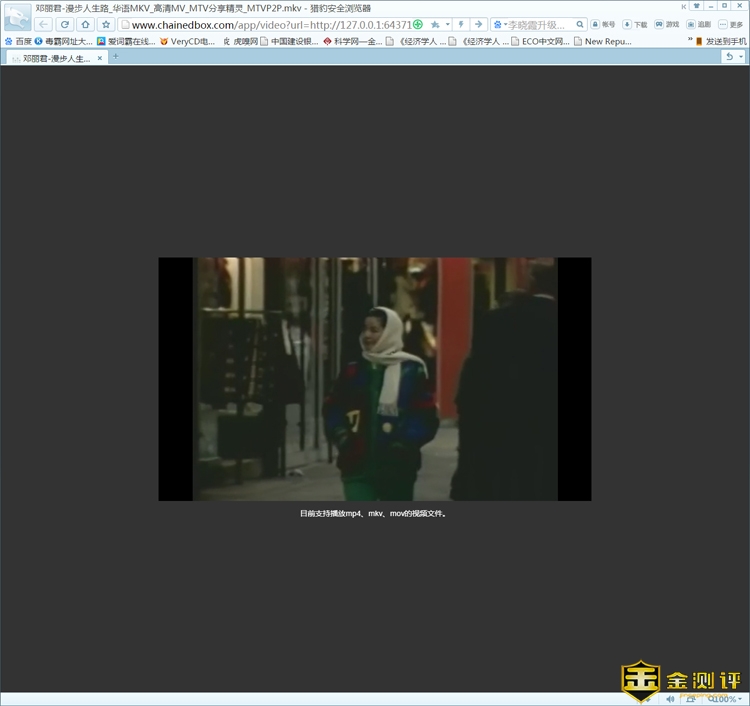Click the forward go arrow beside address bar
The image size is (750, 706).
click(478, 24)
